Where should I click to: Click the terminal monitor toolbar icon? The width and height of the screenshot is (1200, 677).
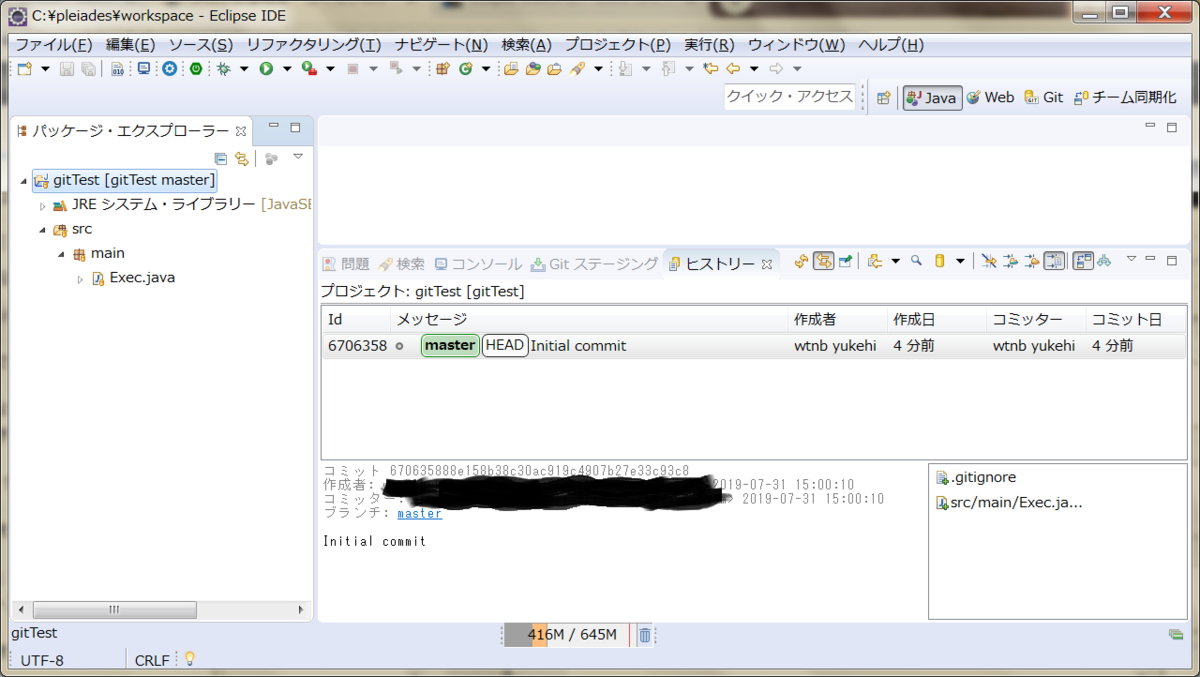pos(144,69)
